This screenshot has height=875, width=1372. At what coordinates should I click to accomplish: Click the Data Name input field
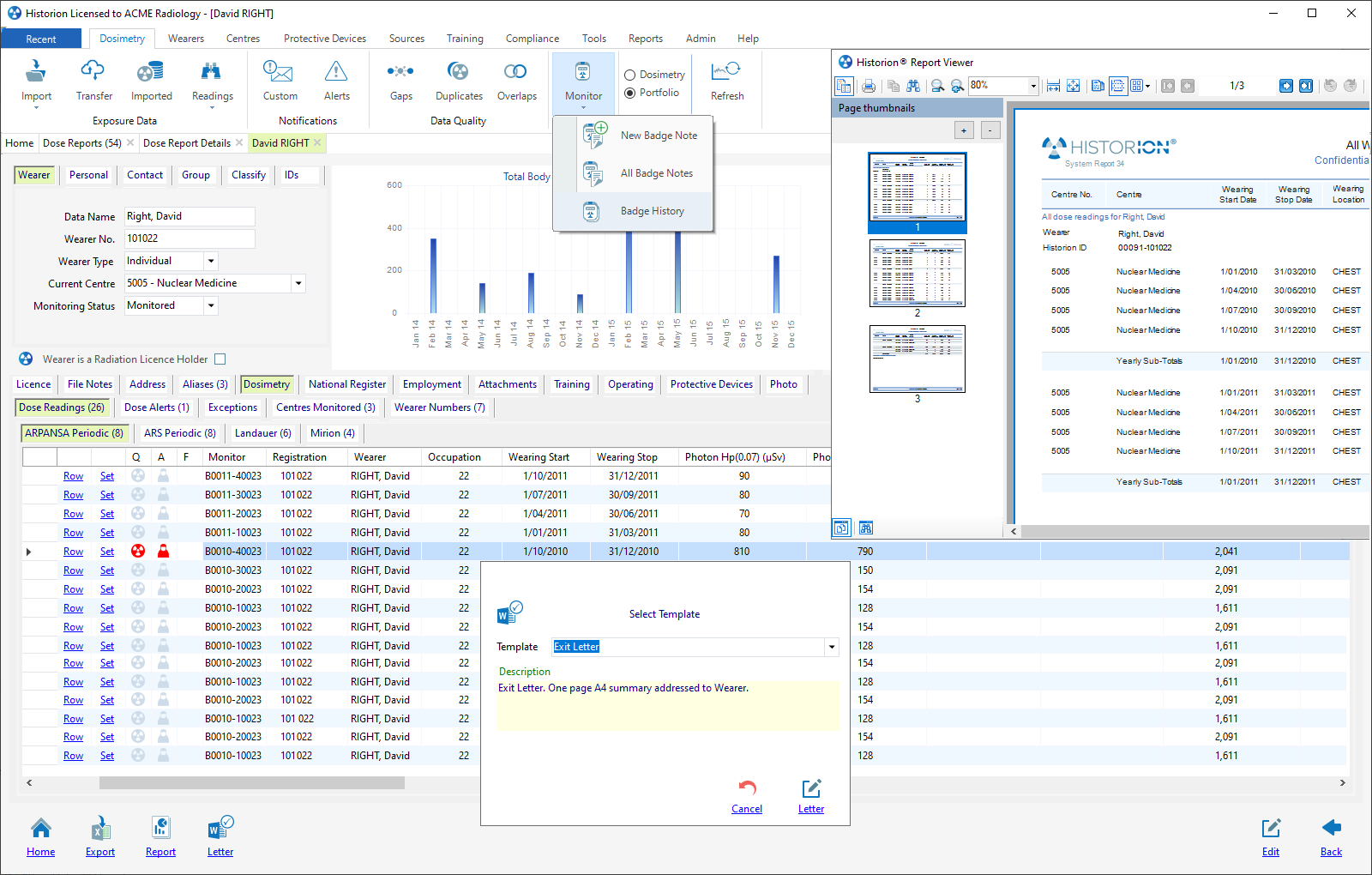coord(190,216)
